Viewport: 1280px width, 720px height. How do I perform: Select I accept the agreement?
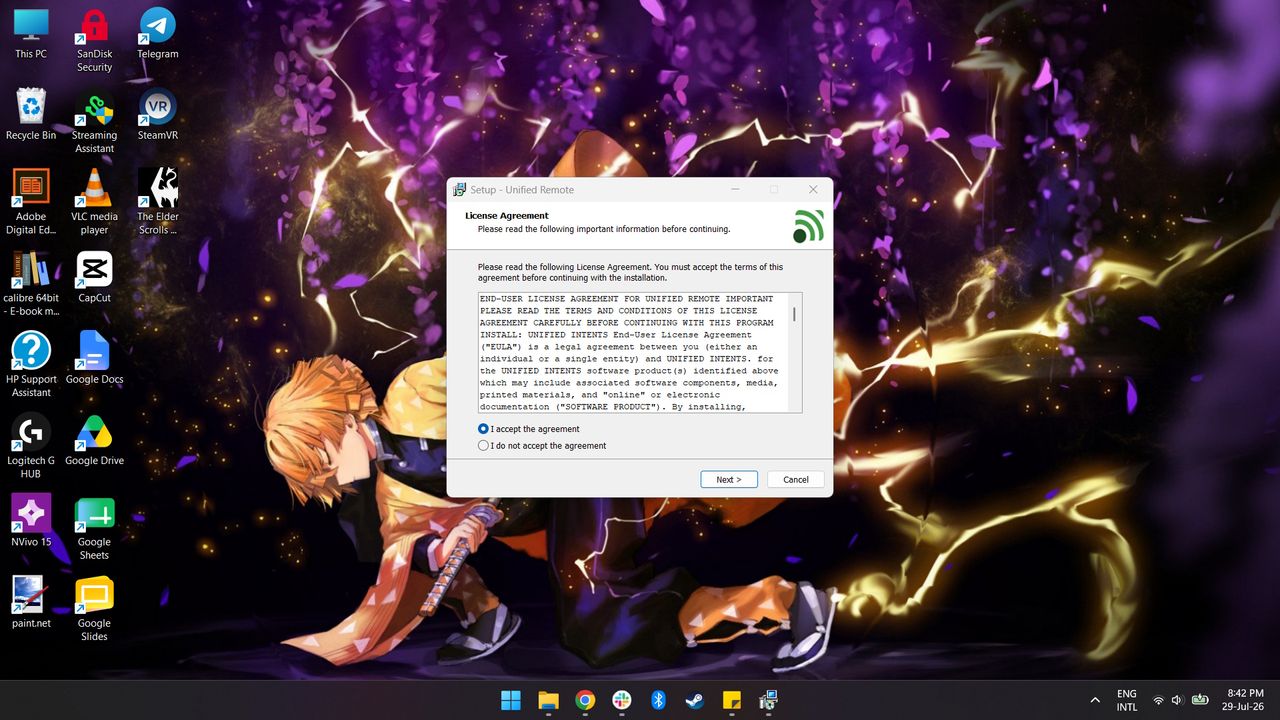point(529,429)
